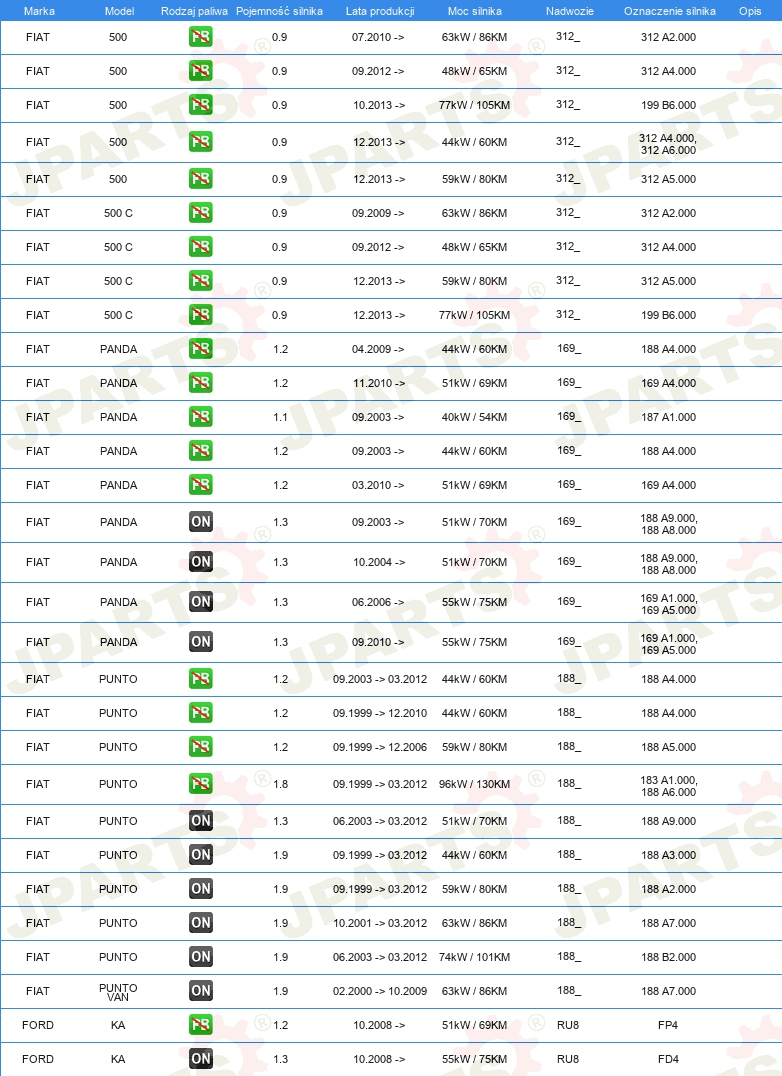Click the Pojemność silnika column header
This screenshot has width=782, height=1076.
point(279,11)
